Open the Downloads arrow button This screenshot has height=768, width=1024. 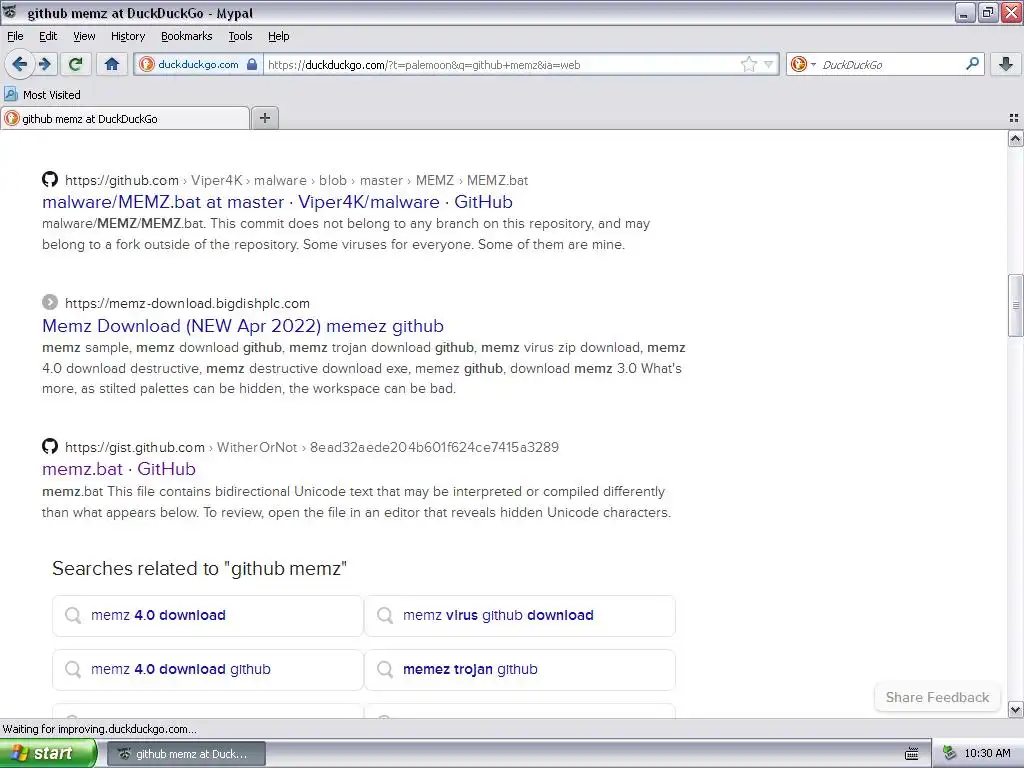[1006, 64]
